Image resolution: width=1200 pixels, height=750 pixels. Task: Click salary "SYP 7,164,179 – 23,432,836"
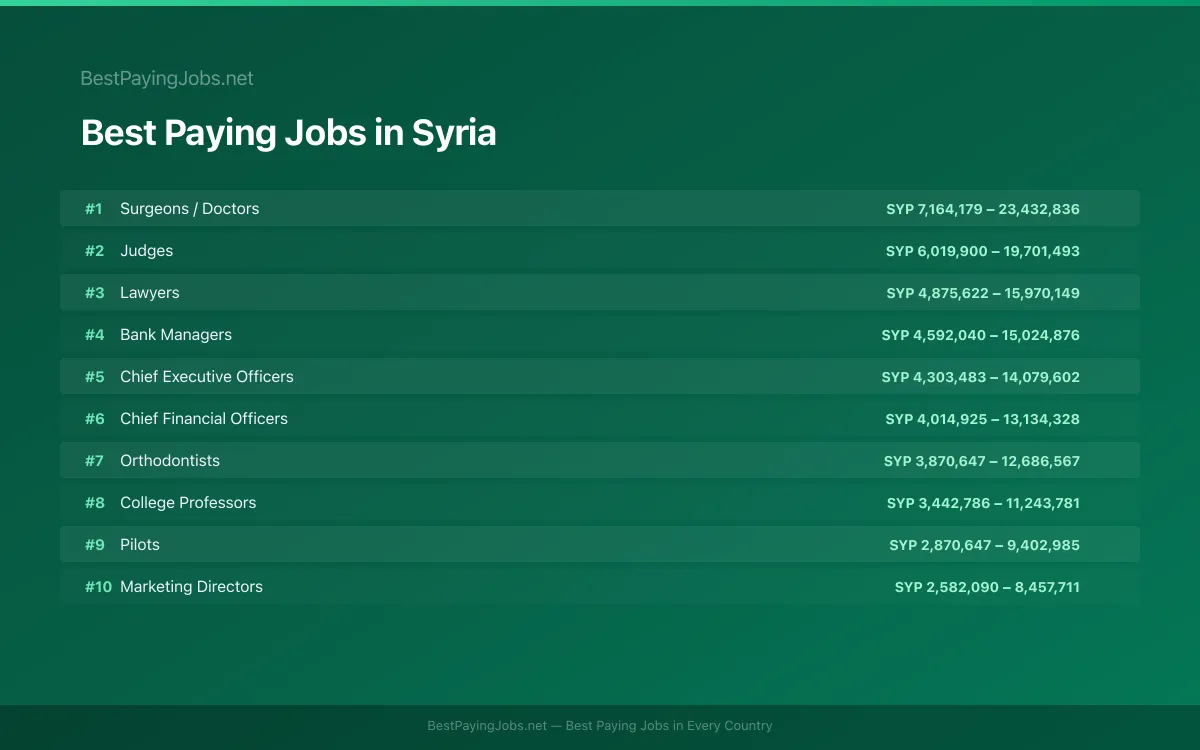(x=983, y=209)
